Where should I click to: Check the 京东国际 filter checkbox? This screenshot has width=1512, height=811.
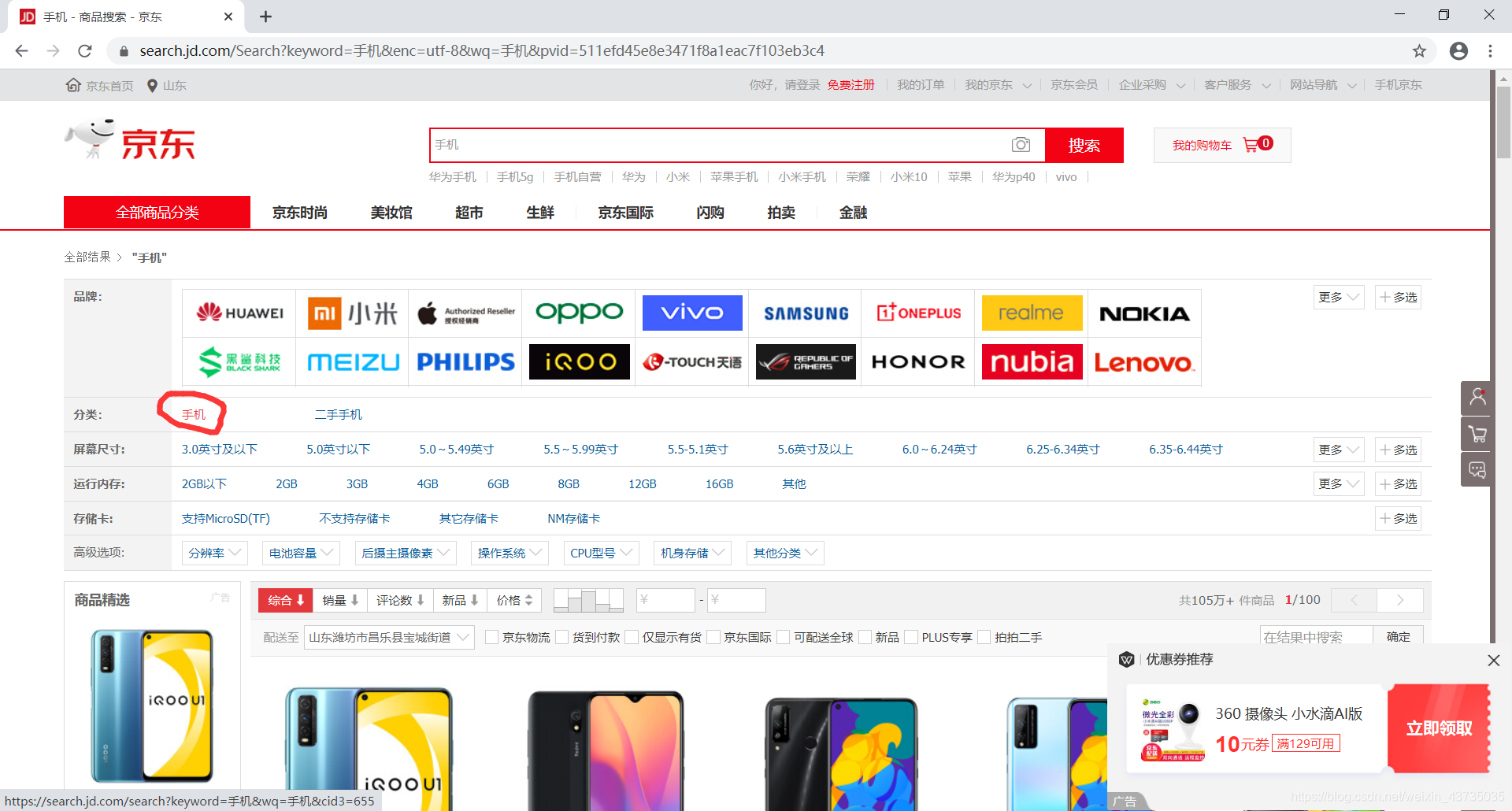(x=714, y=637)
